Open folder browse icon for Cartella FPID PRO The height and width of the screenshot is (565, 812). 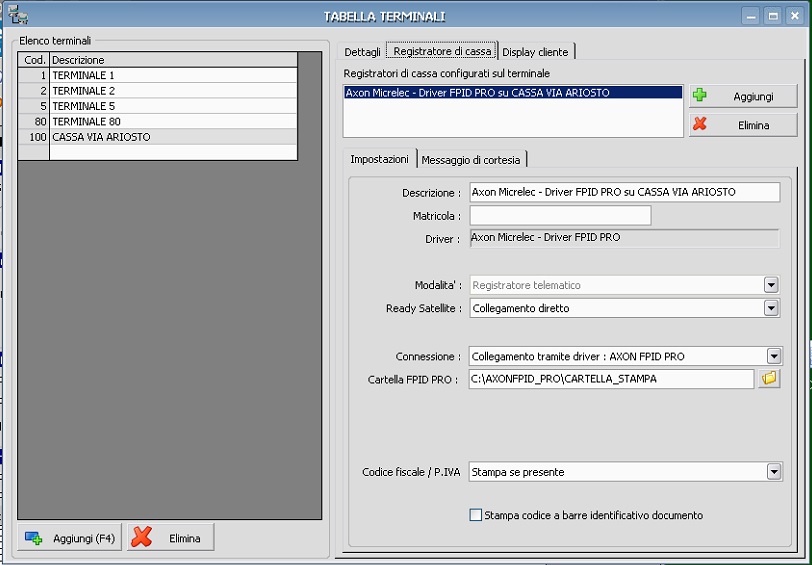[x=770, y=379]
